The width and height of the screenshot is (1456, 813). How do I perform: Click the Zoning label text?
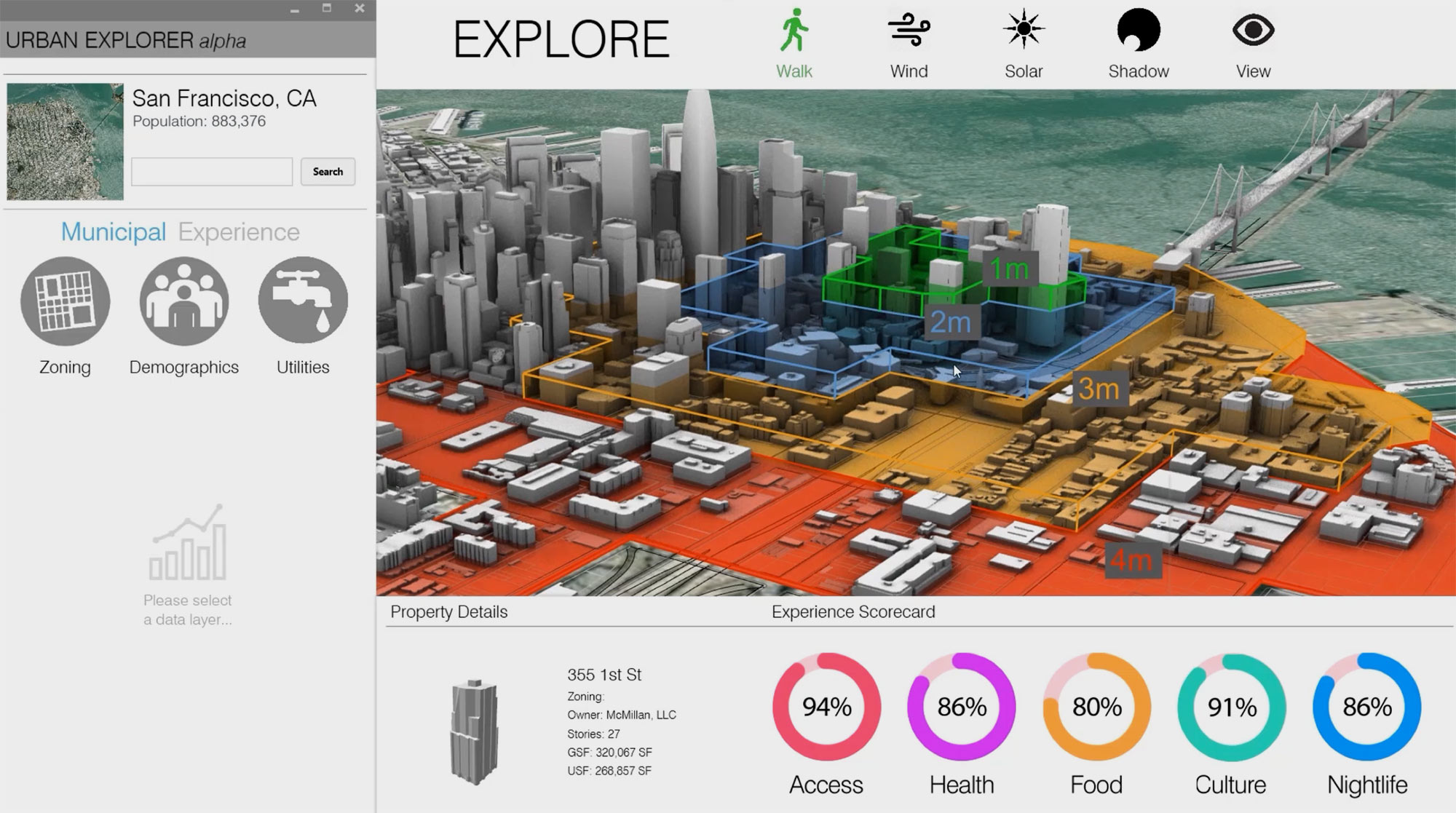click(65, 368)
